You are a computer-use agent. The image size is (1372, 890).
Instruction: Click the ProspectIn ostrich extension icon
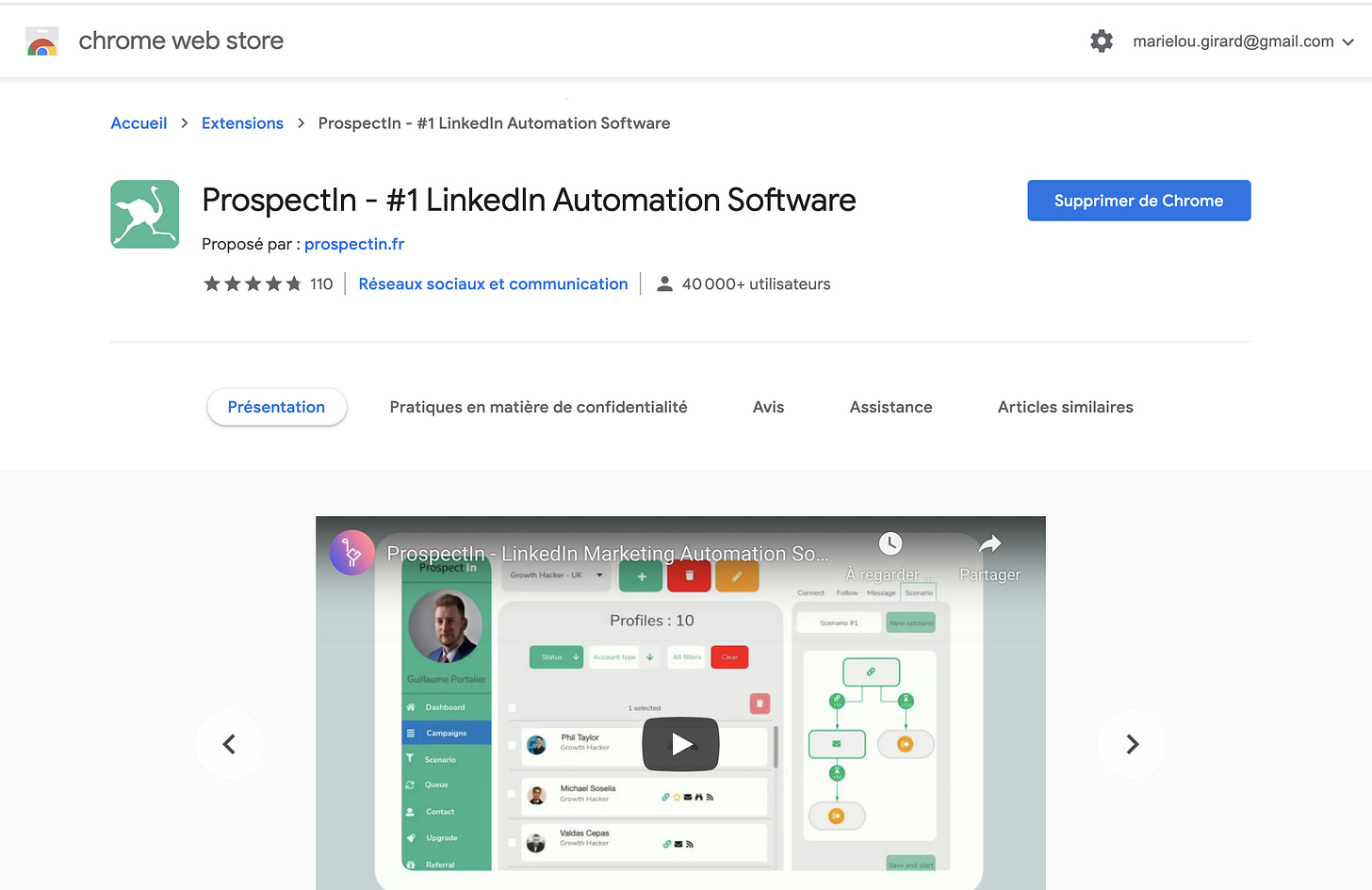point(145,214)
